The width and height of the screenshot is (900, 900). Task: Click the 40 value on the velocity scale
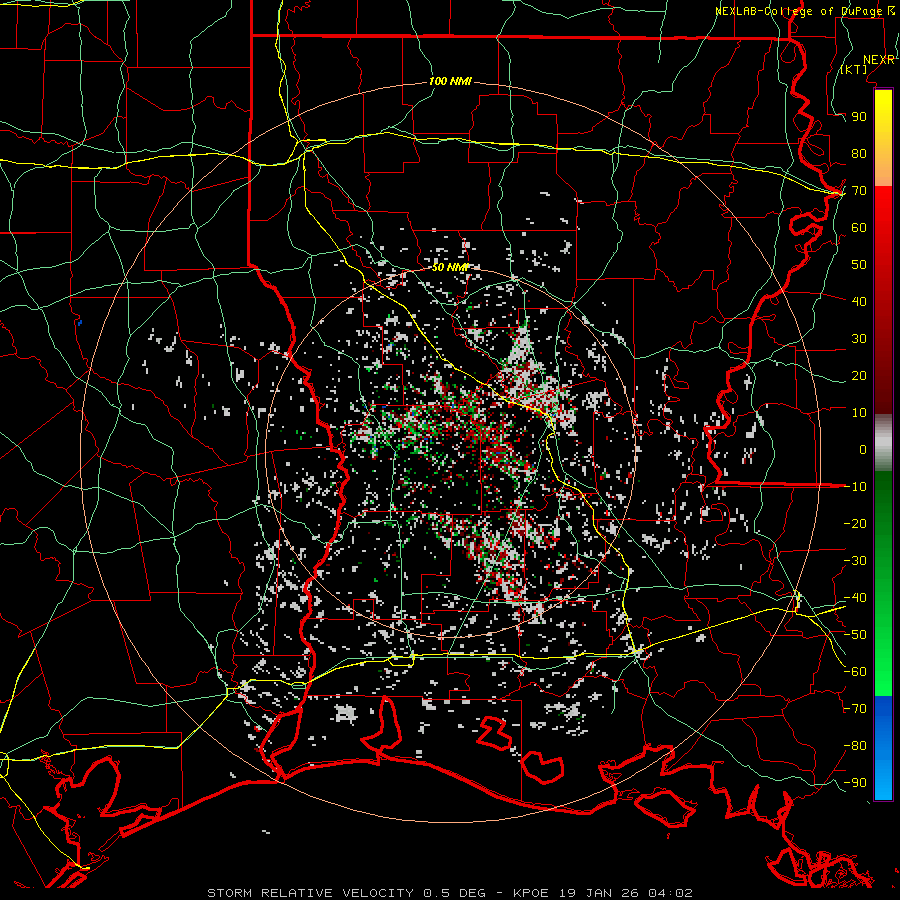859,302
